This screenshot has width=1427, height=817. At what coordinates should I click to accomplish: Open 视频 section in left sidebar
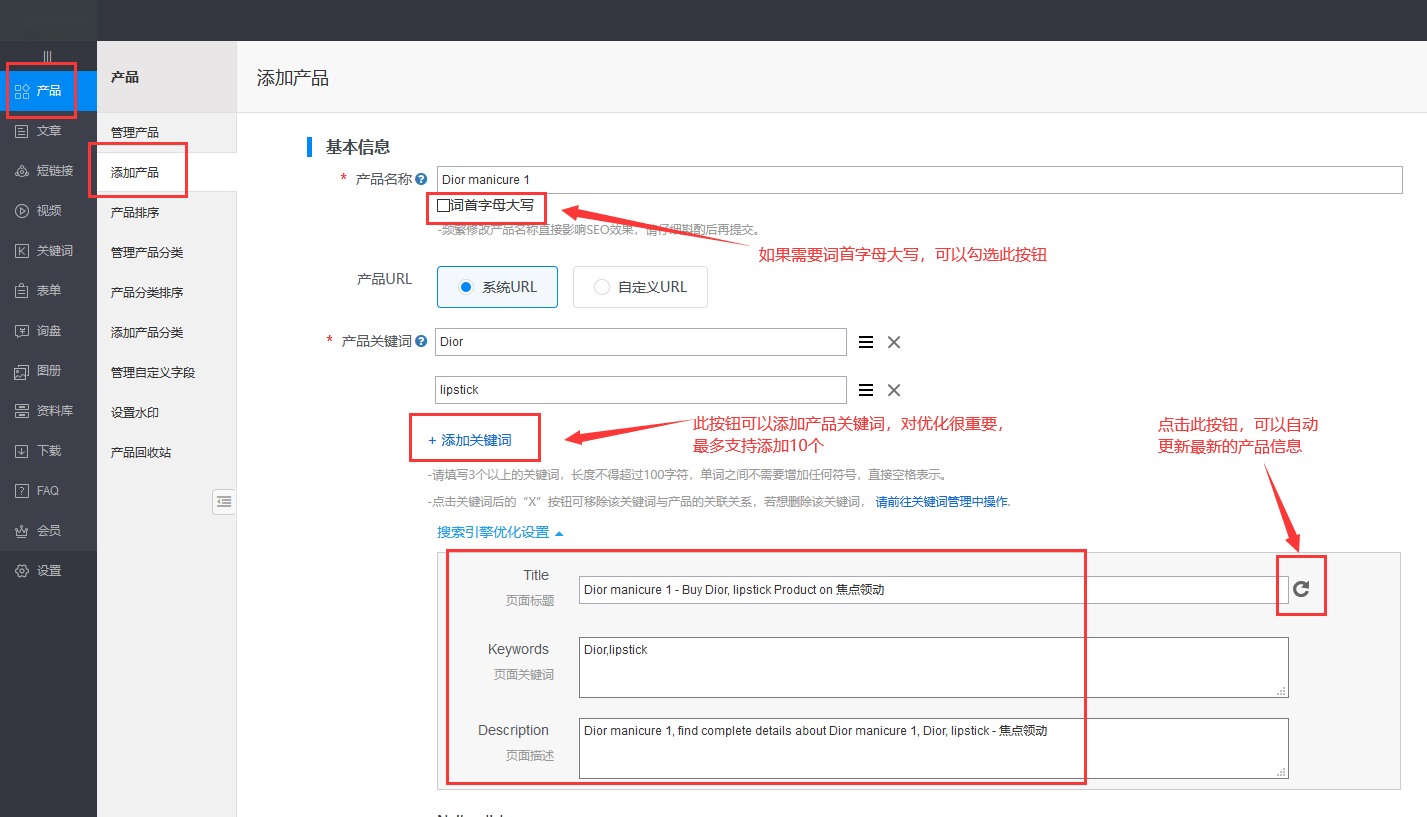(48, 210)
